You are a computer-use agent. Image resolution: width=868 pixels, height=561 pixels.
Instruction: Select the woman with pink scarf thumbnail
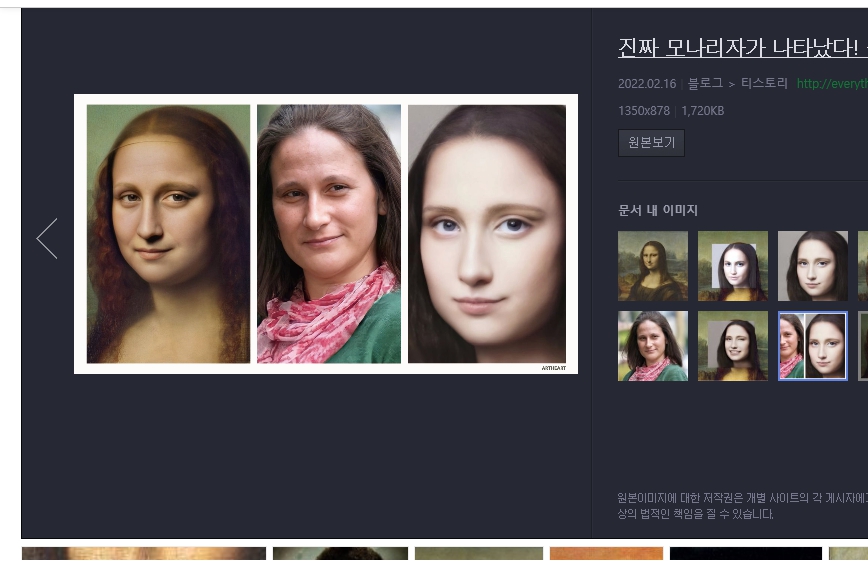[x=653, y=346]
